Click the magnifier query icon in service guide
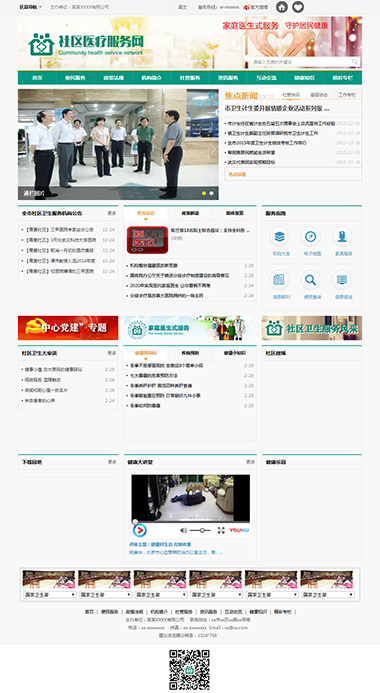Viewport: 380px width, 693px height. click(x=311, y=280)
